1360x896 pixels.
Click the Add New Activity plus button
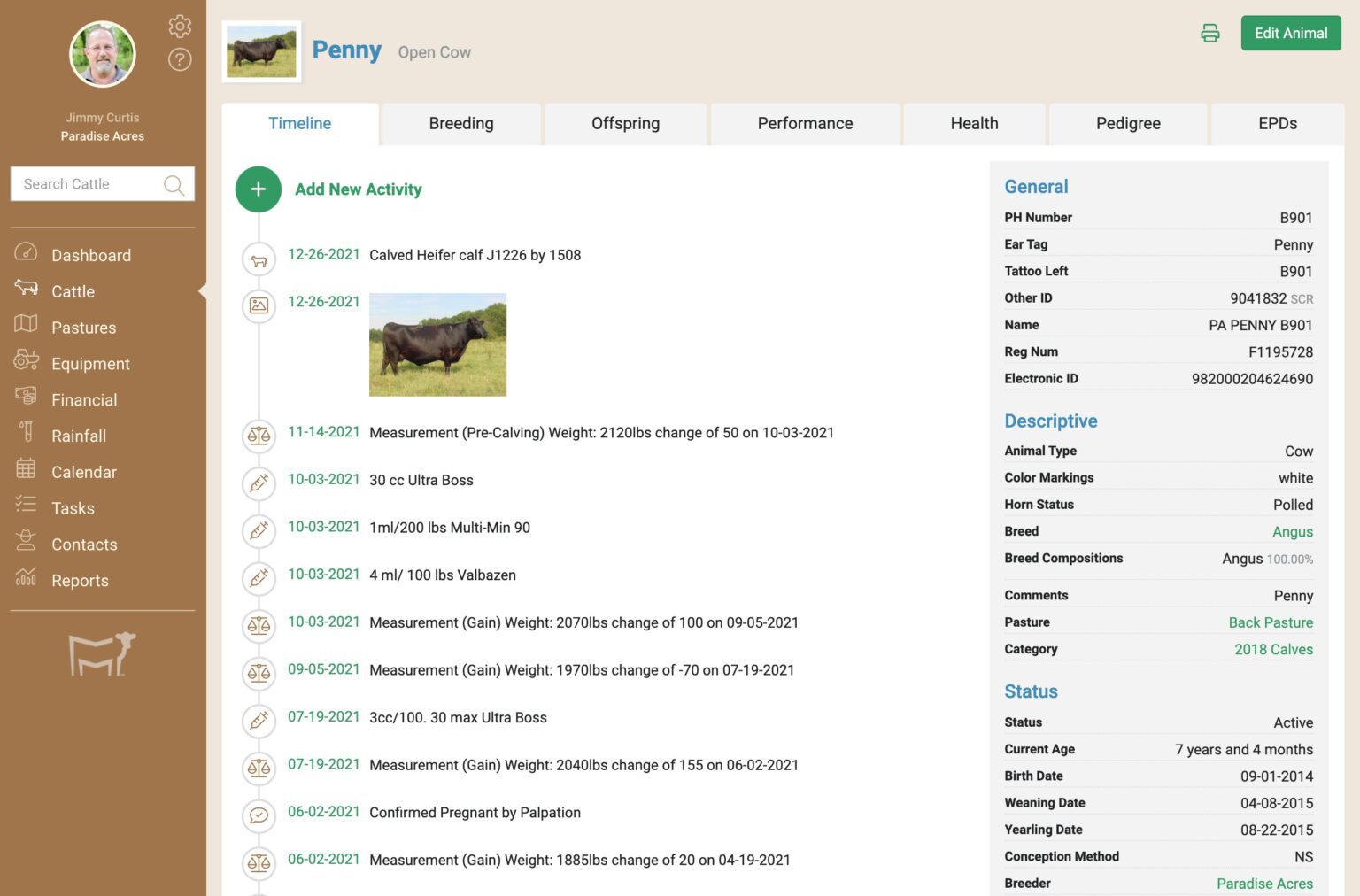coord(258,189)
